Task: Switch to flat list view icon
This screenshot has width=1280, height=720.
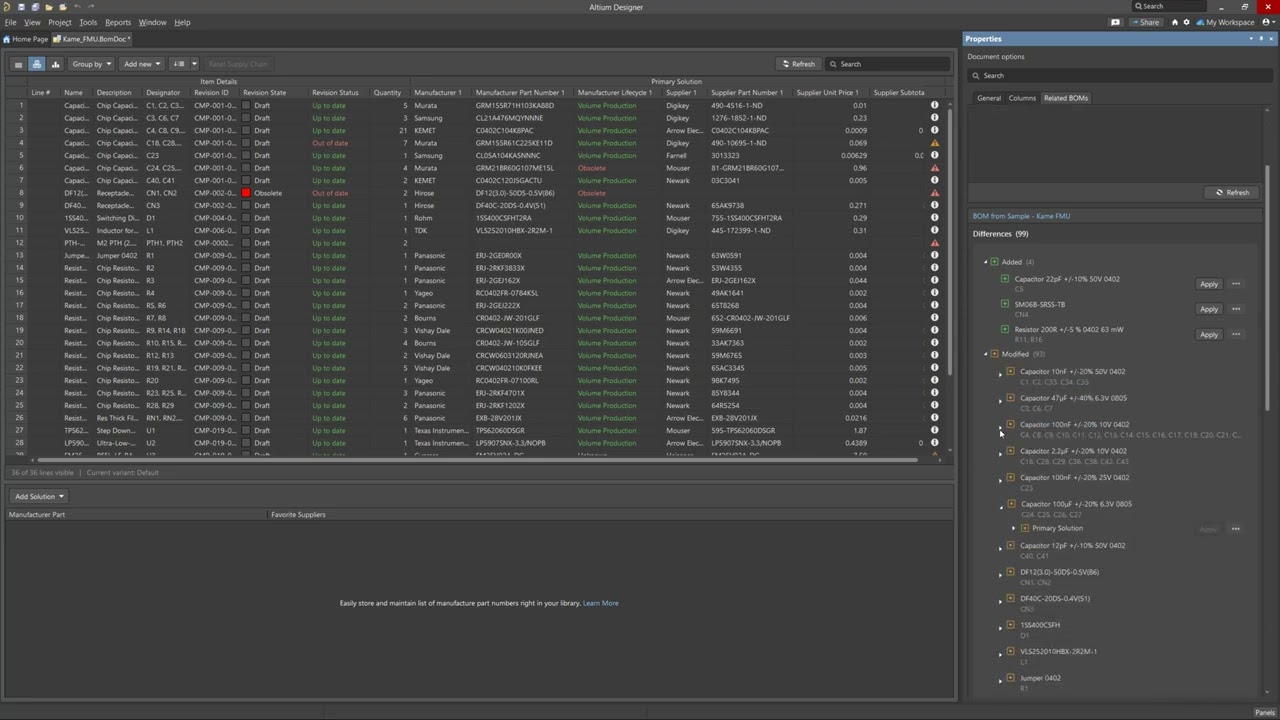Action: point(18,64)
